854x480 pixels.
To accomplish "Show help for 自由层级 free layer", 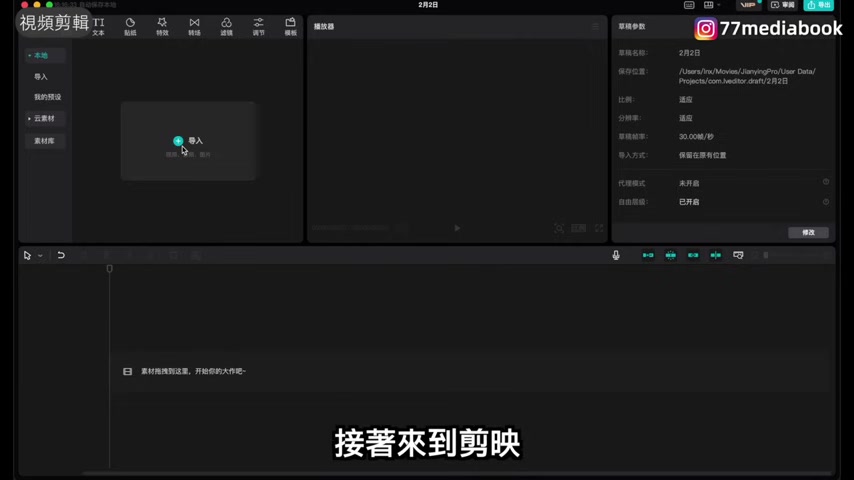I will [x=826, y=202].
